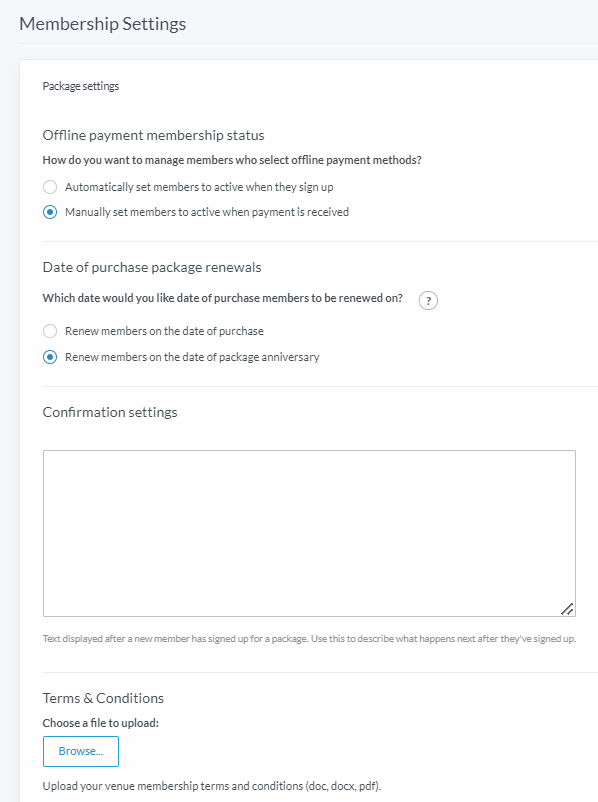Choose renew on package anniversary radio

coord(50,357)
